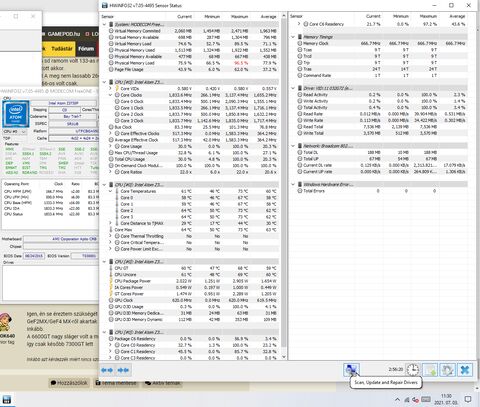Click the Memory Clock sensor icon
This screenshot has width=480, height=407.
[x=300, y=43]
